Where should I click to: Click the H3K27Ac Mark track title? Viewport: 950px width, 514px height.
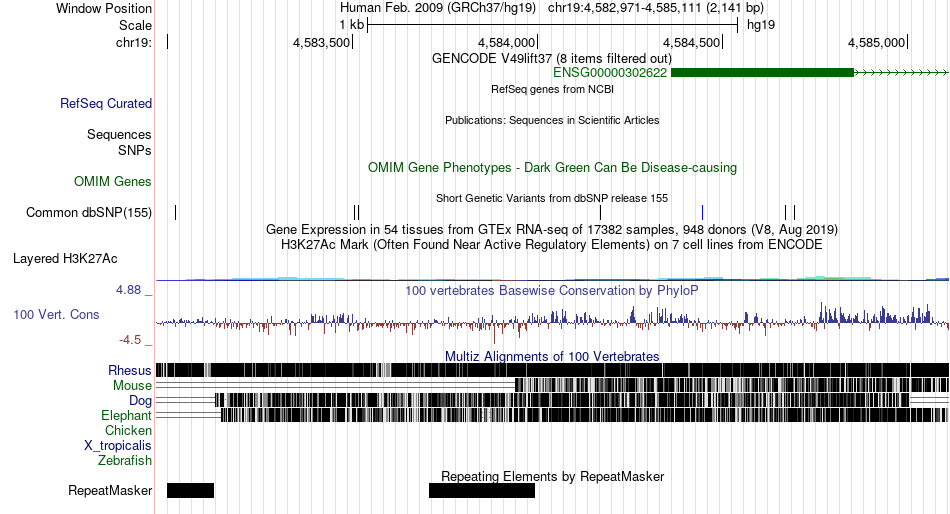552,245
